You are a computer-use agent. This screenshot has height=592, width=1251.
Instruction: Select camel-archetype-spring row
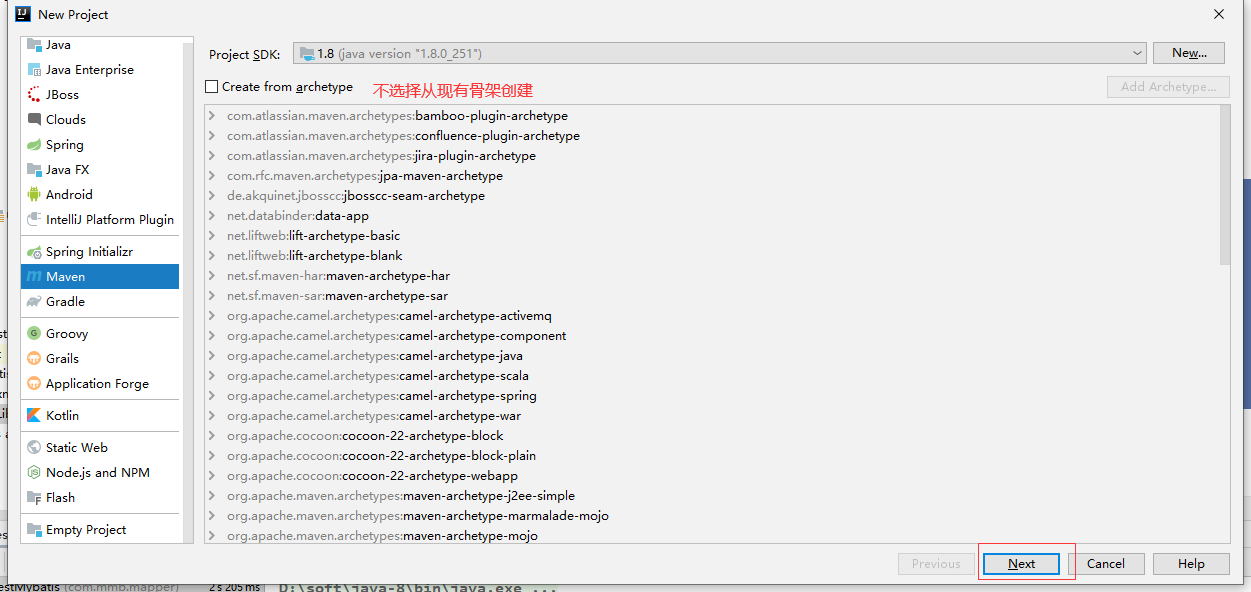(x=713, y=396)
